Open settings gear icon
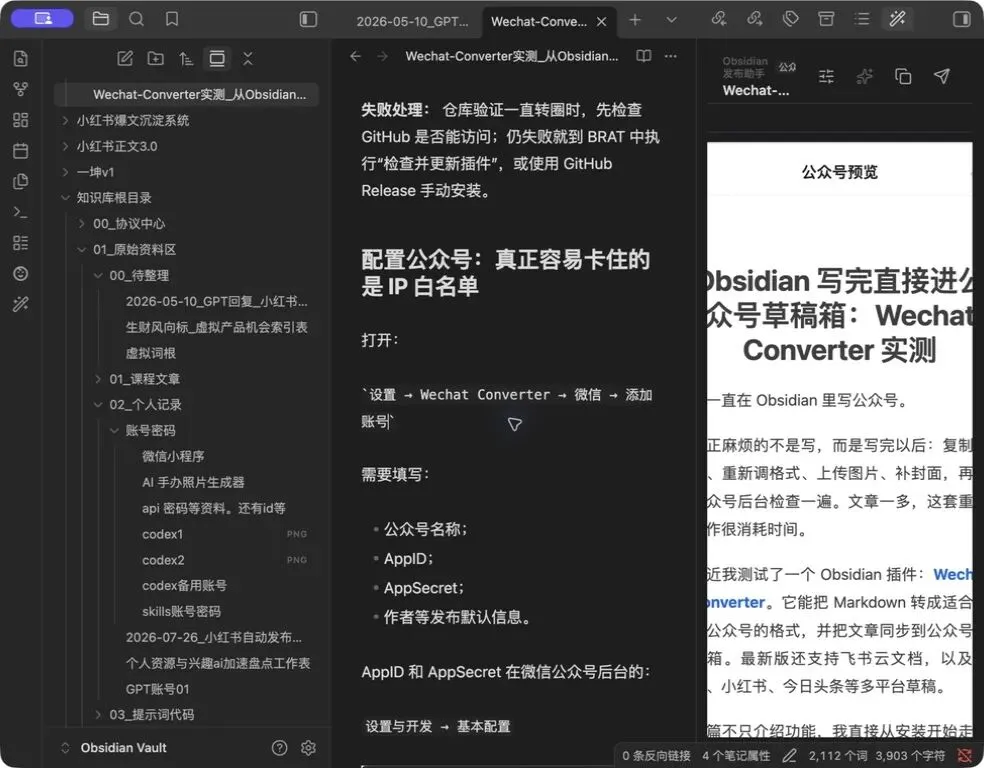Screen dimensions: 984x768 (x=308, y=747)
